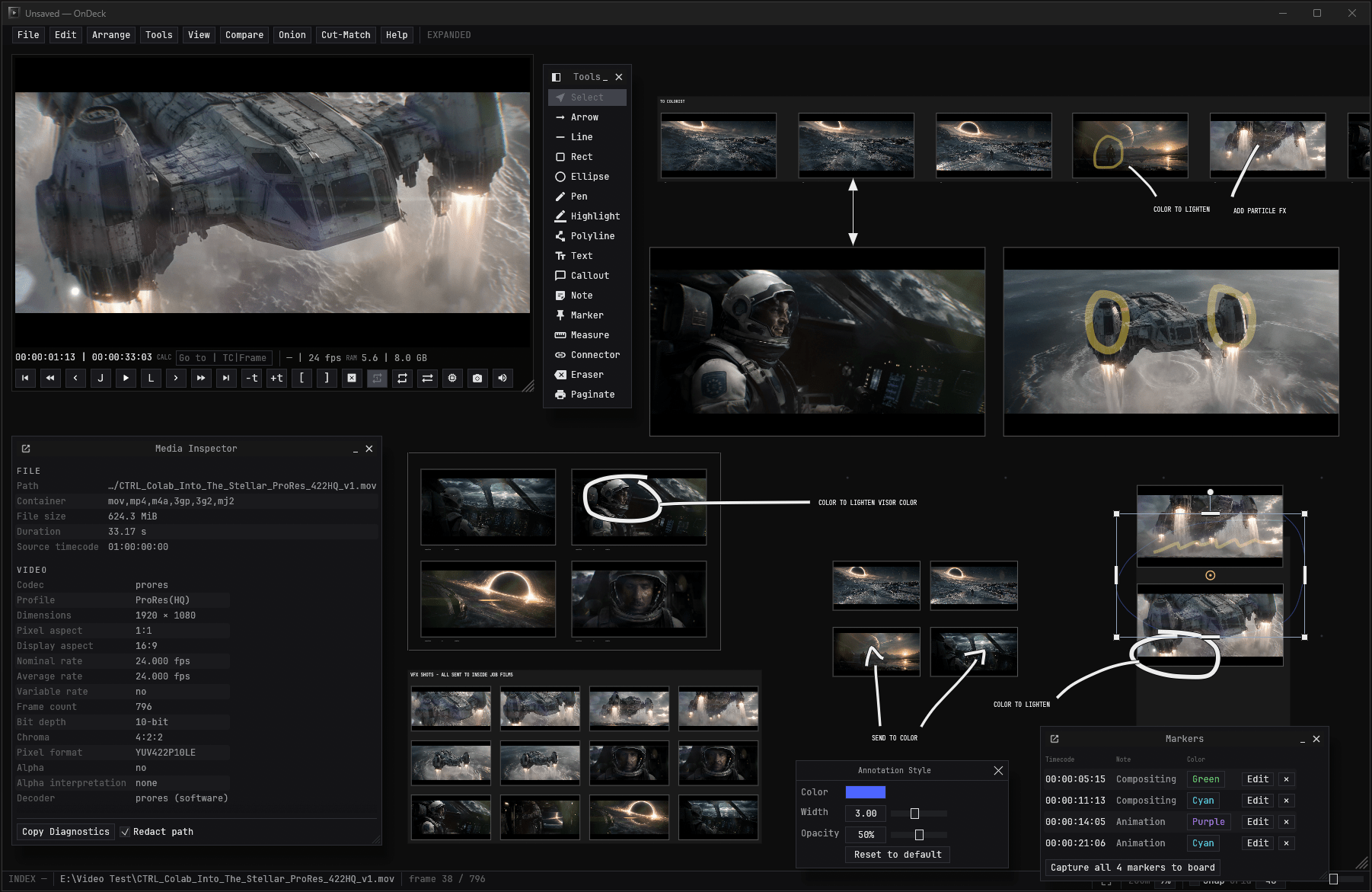The image size is (1372, 892).
Task: Edit the marker at 00:00:14:05
Action: point(1258,822)
